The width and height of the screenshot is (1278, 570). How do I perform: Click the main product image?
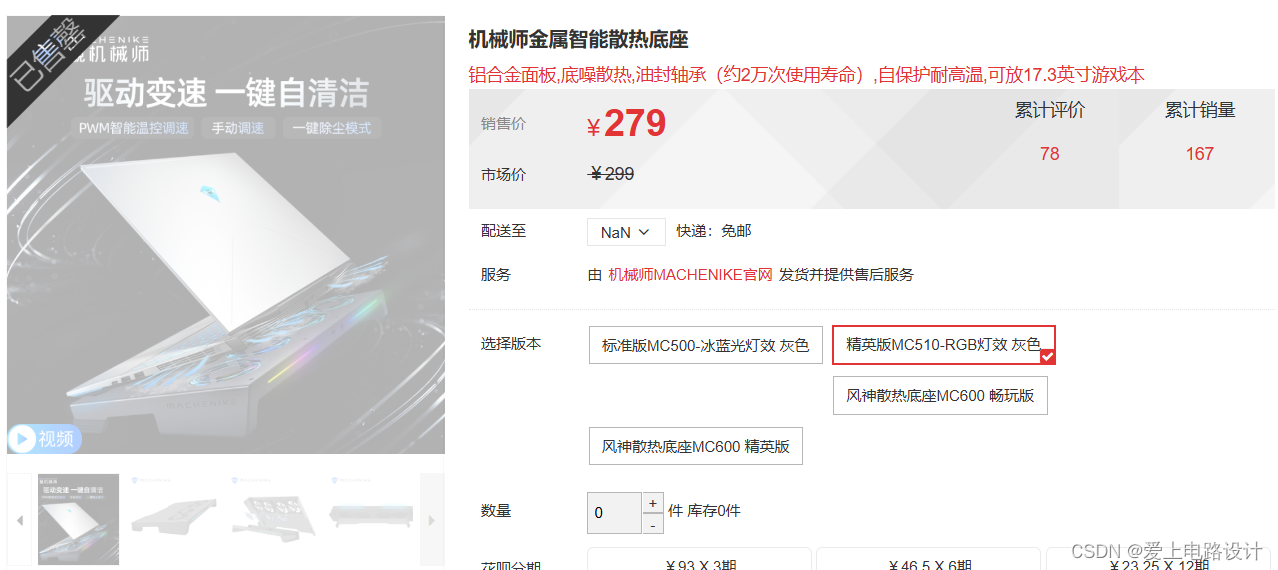click(x=226, y=234)
